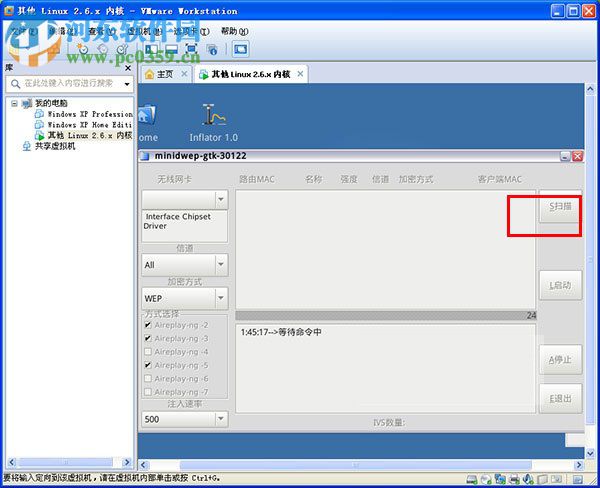Open the Edit menu
This screenshot has width=600, height=488.
tap(61, 31)
